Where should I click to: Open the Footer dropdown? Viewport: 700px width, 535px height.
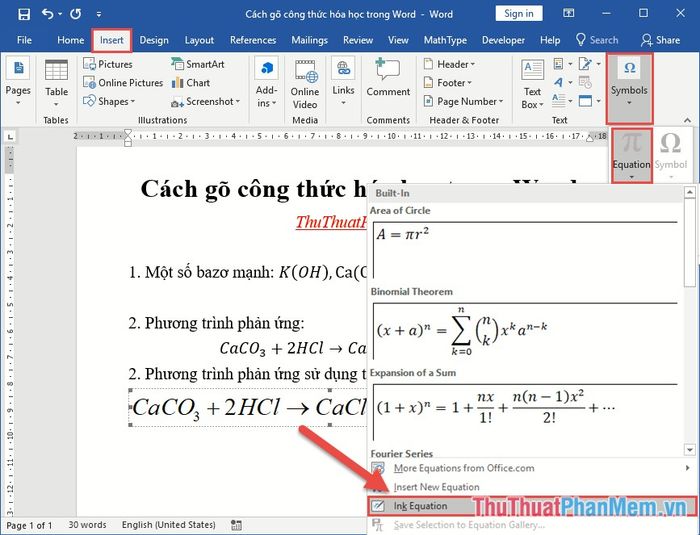(x=448, y=83)
